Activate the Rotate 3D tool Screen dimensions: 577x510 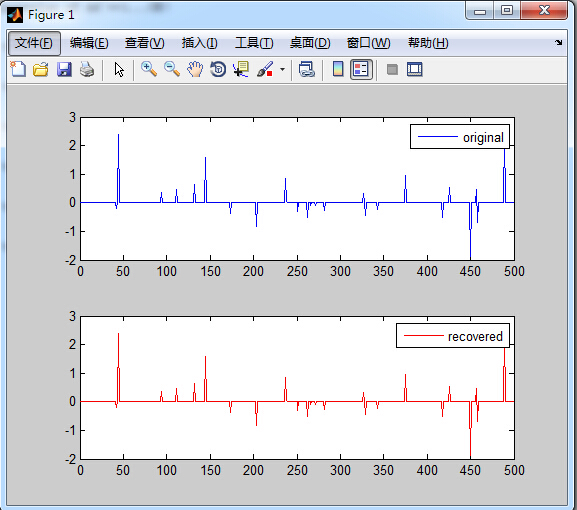pos(218,69)
